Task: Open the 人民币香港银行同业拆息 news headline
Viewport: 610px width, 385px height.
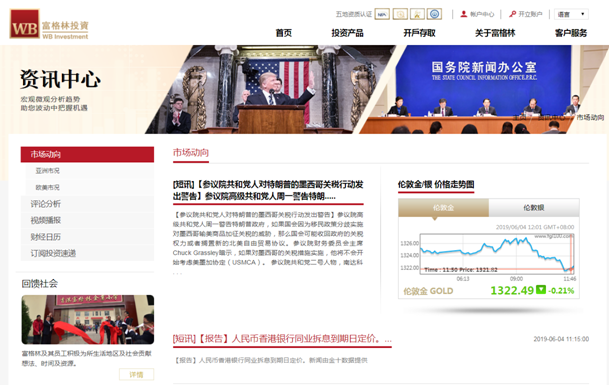Action: tap(282, 338)
